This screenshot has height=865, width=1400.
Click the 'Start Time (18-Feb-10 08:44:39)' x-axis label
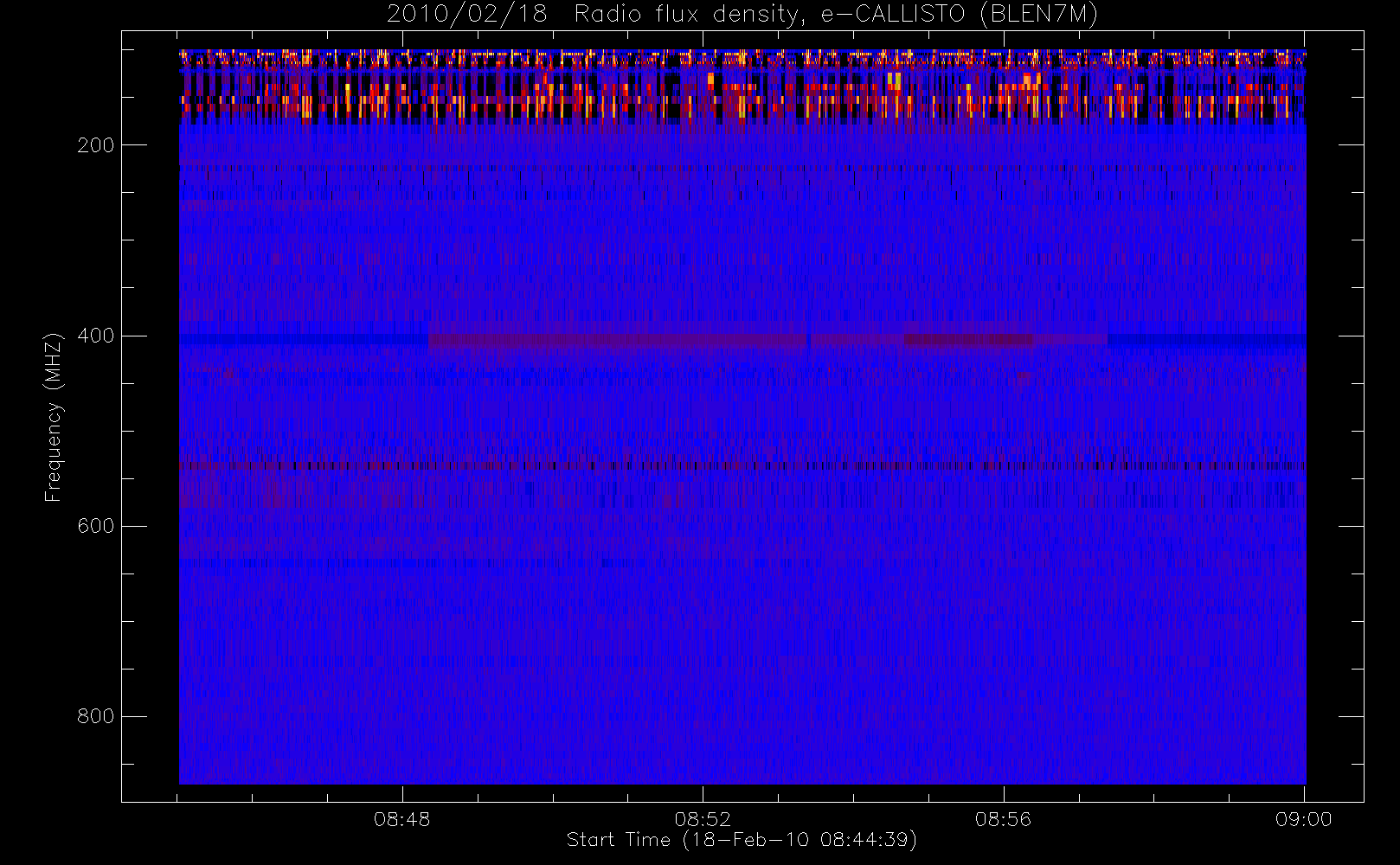742,840
